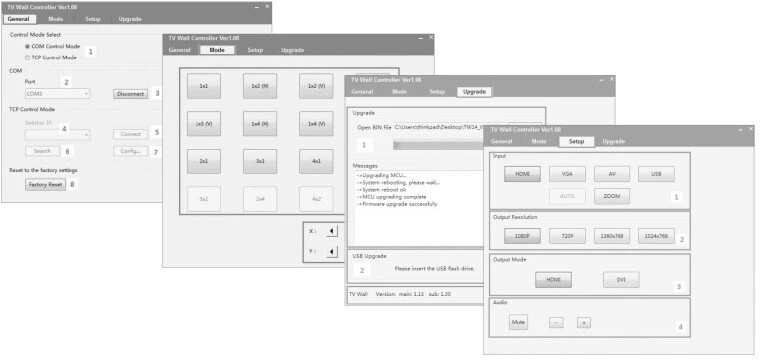
Task: Click 'Firmware upgrade successfully' message
Action: point(397,204)
